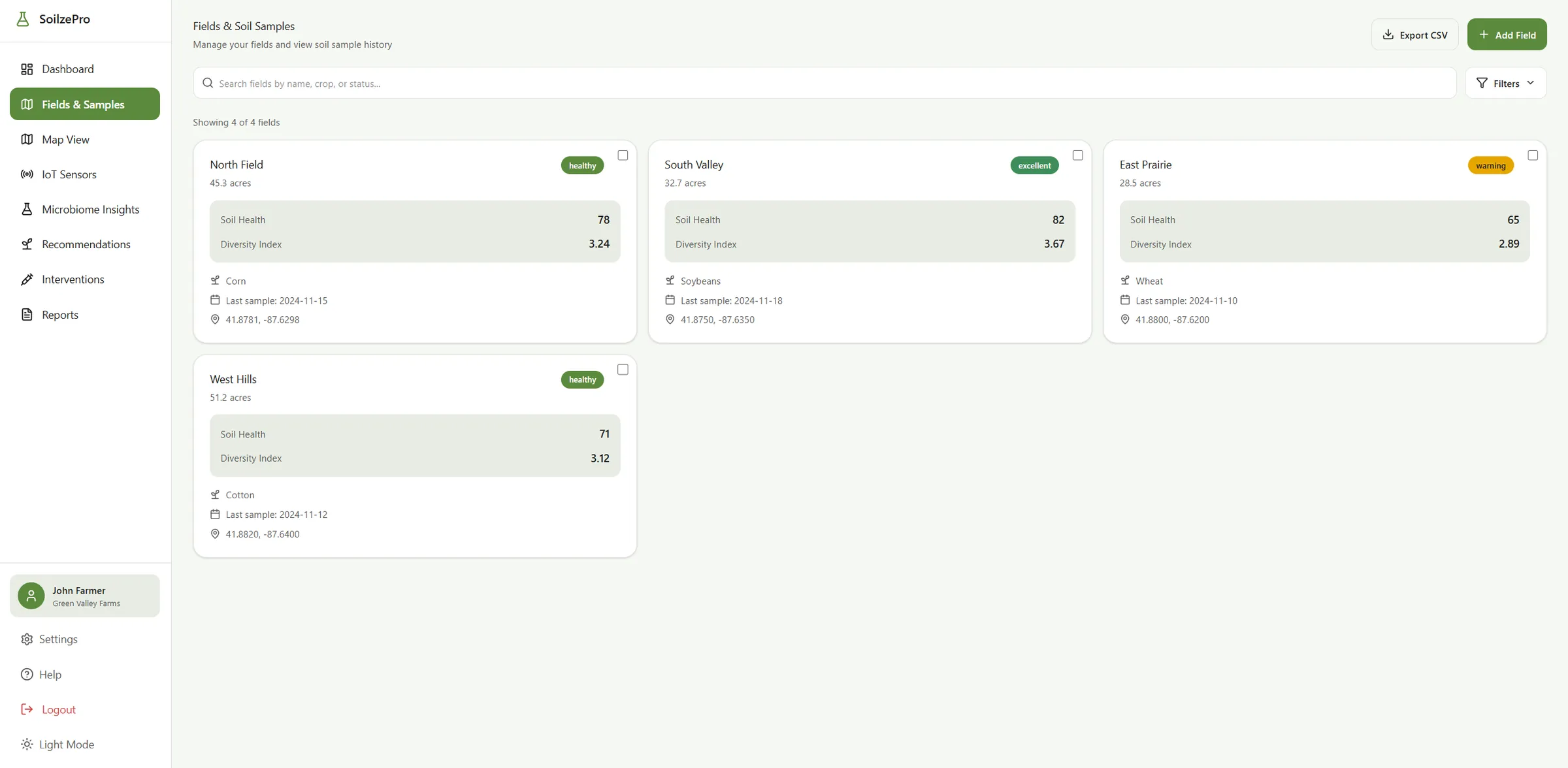The height and width of the screenshot is (768, 1568).
Task: Click the Dashboard grid icon
Action: tap(27, 69)
